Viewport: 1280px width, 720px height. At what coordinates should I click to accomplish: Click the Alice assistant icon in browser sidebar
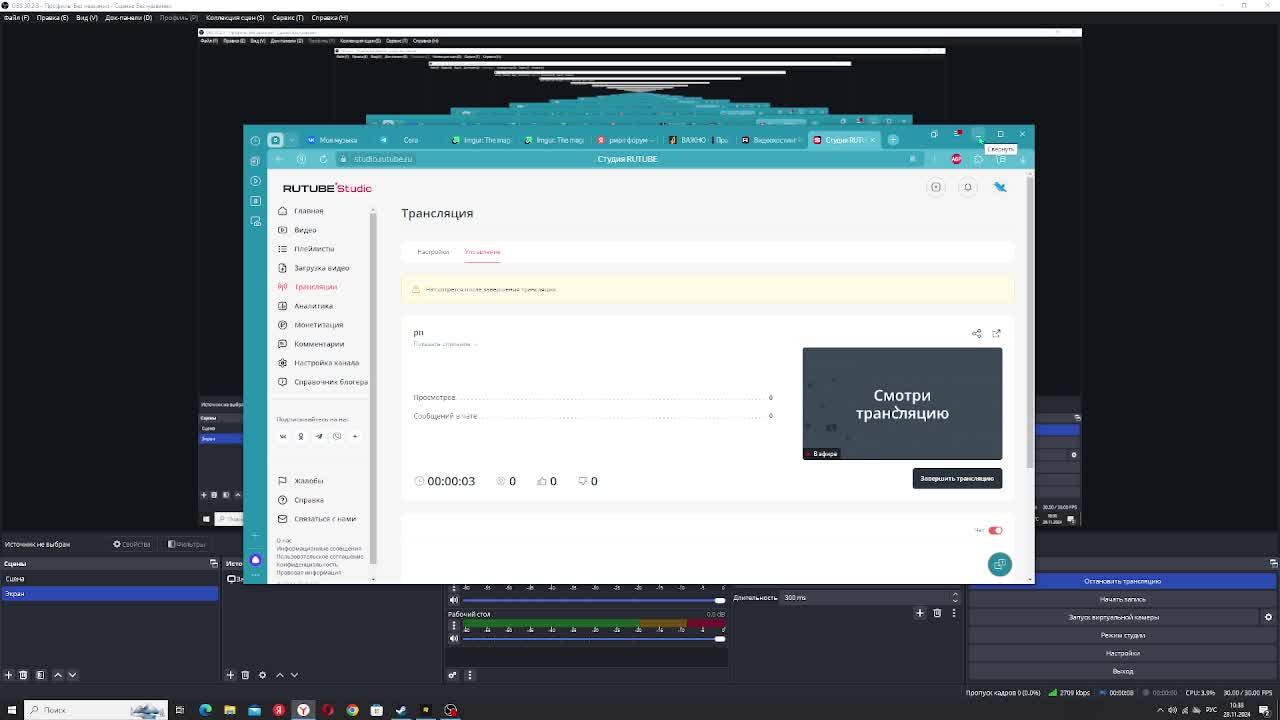[255, 560]
